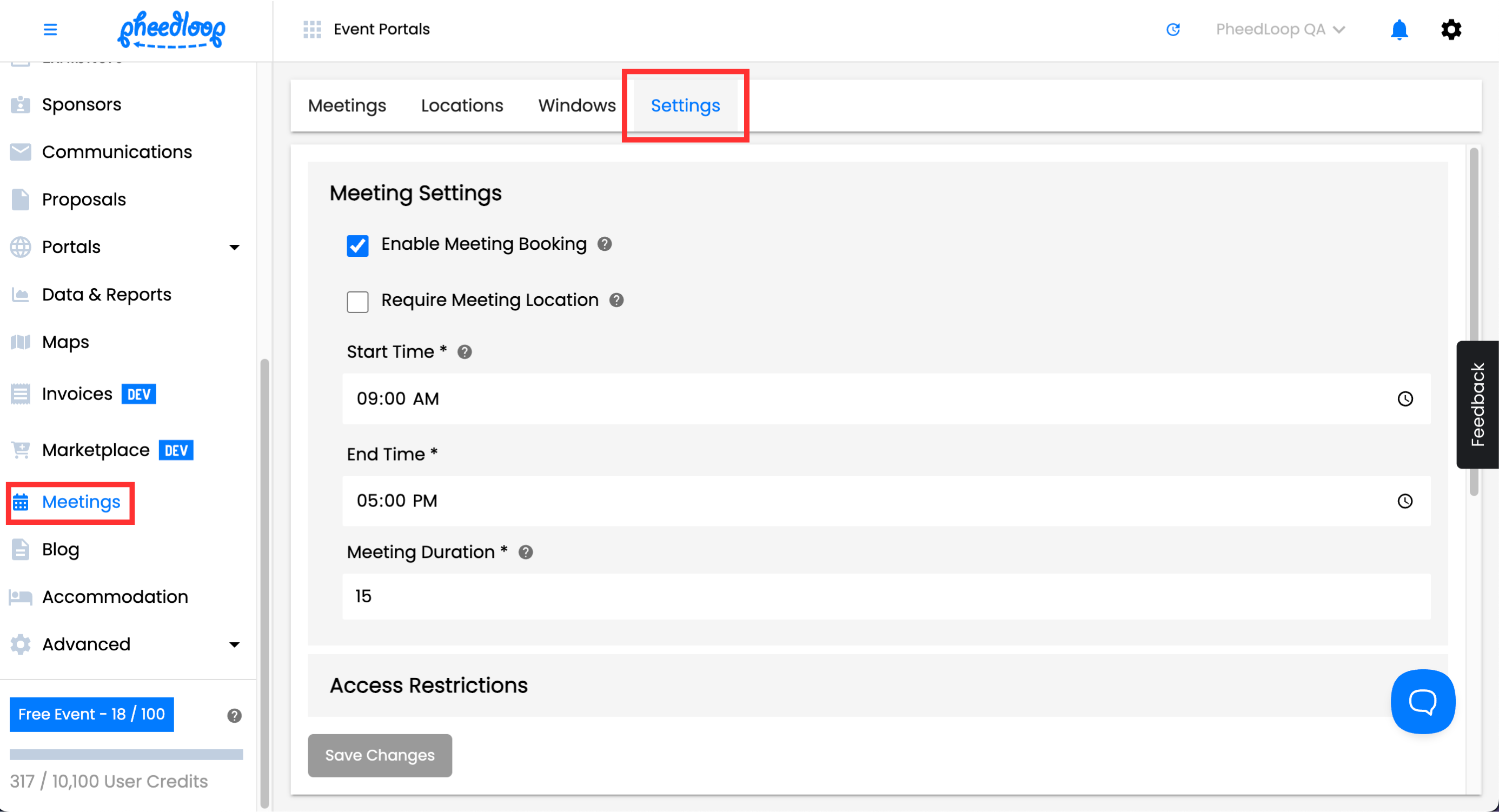This screenshot has width=1499, height=812.
Task: Click Free Event 18 / 100 button
Action: click(x=91, y=714)
